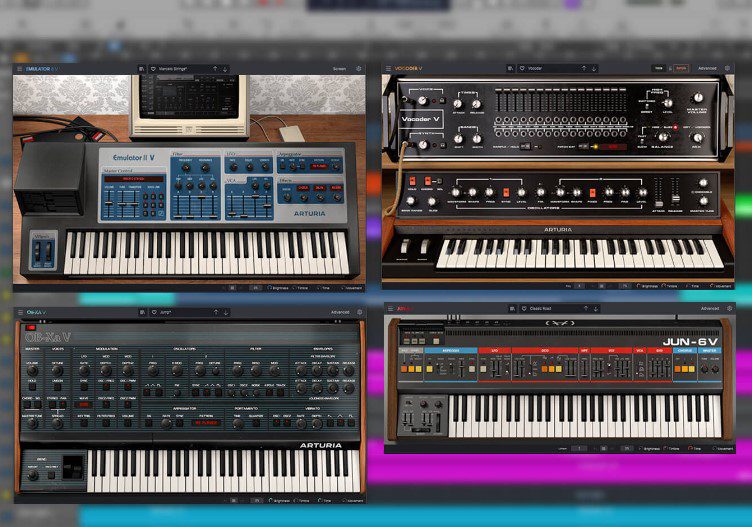752x527 pixels.
Task: Open the Advanced panel in Jun-6 V
Action: coord(710,308)
